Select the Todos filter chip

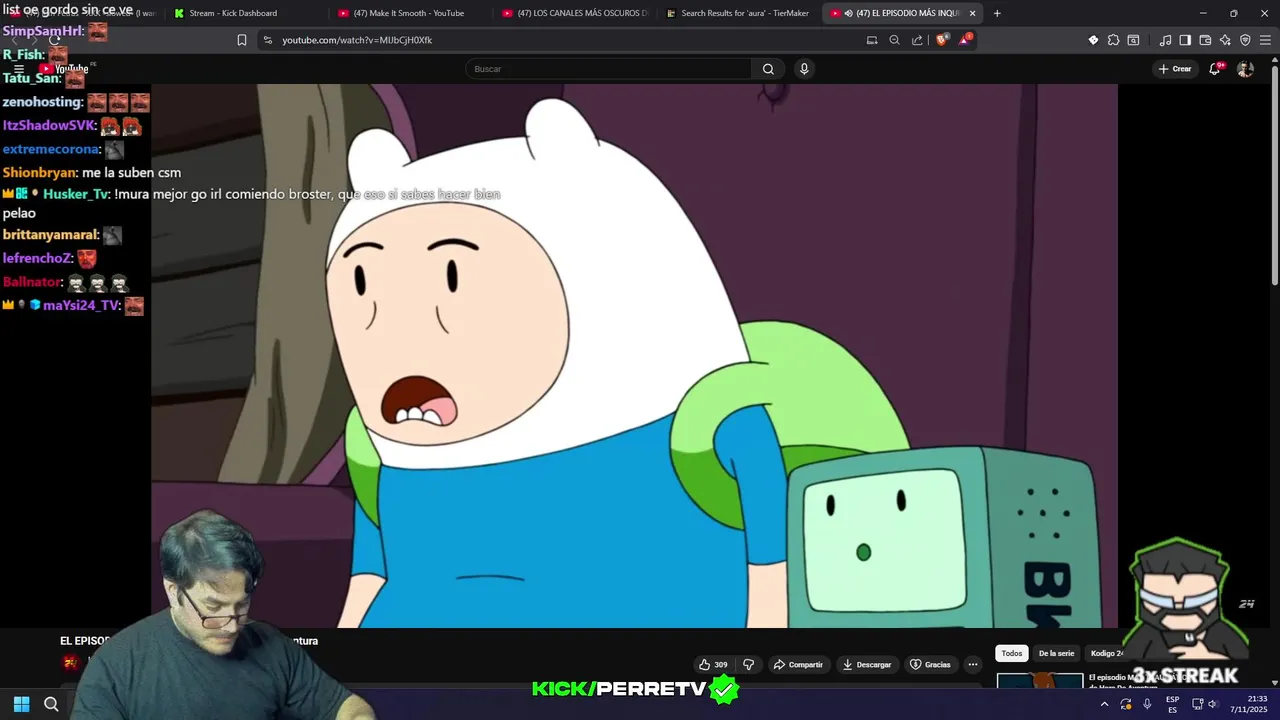coord(1012,653)
